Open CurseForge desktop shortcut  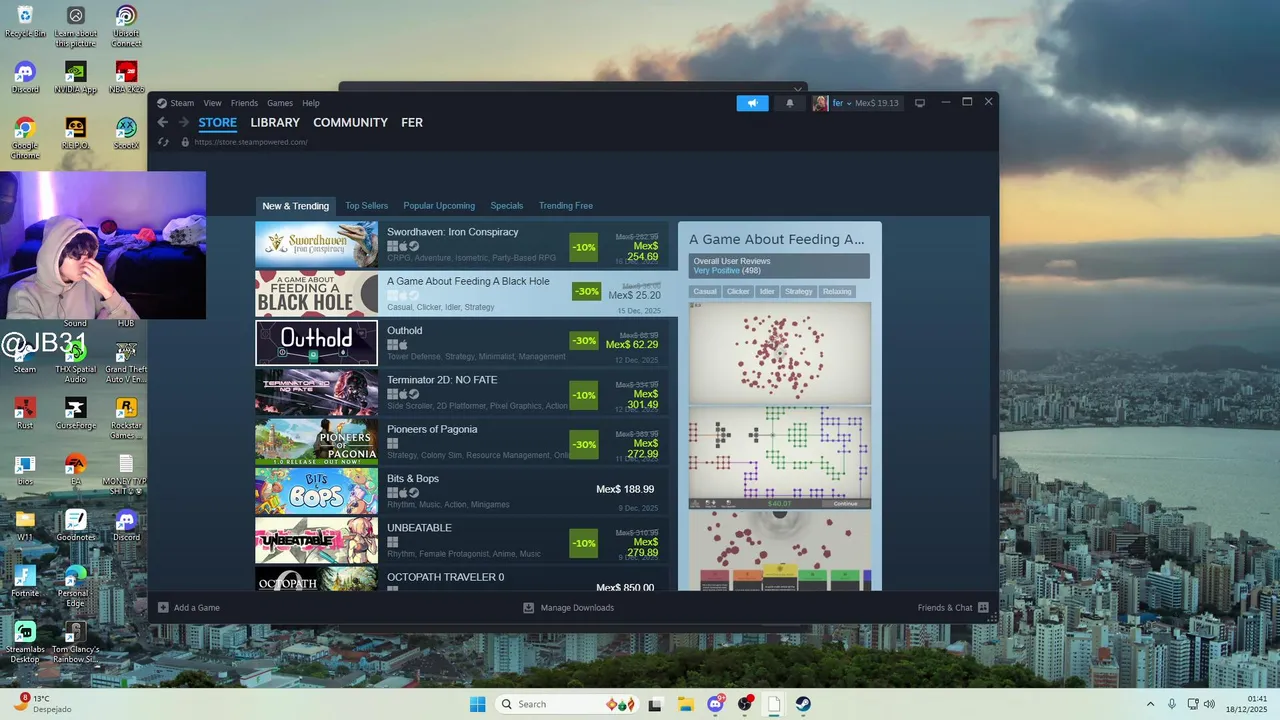point(75,414)
